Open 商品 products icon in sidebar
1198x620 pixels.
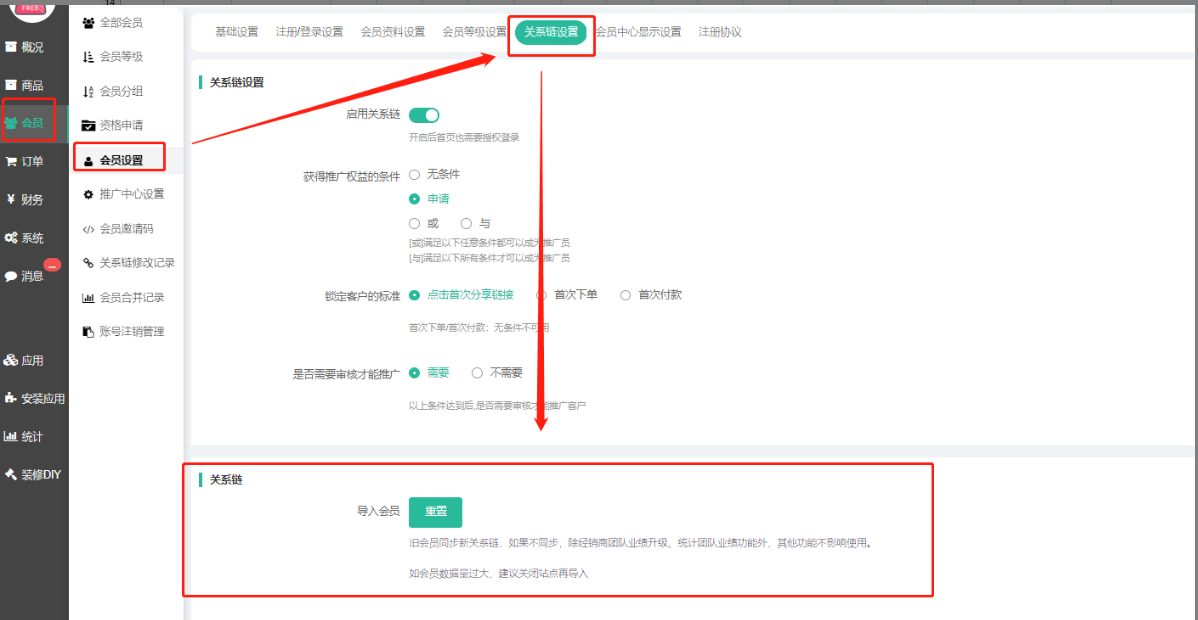tap(11, 85)
